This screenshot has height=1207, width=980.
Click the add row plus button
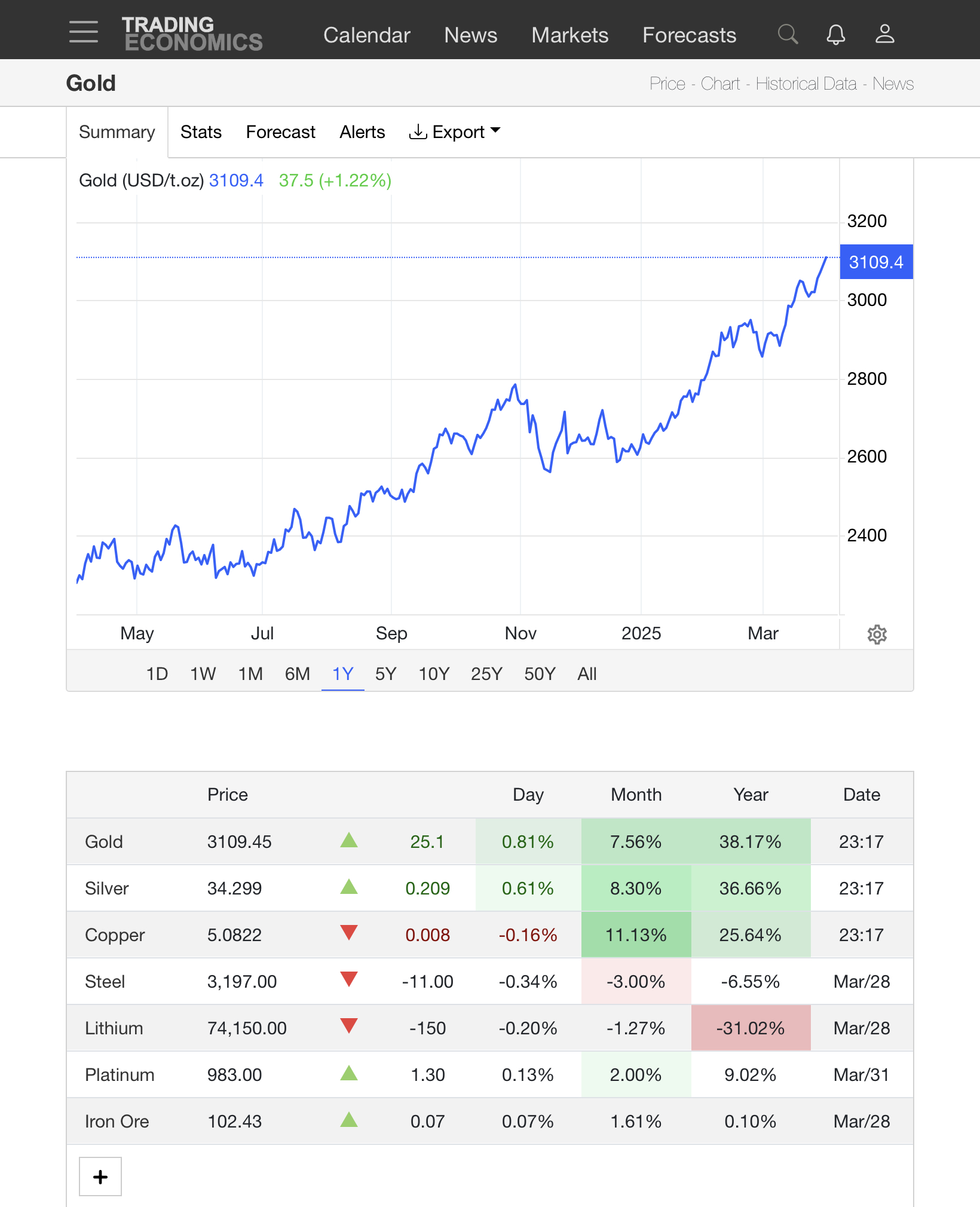100,1177
